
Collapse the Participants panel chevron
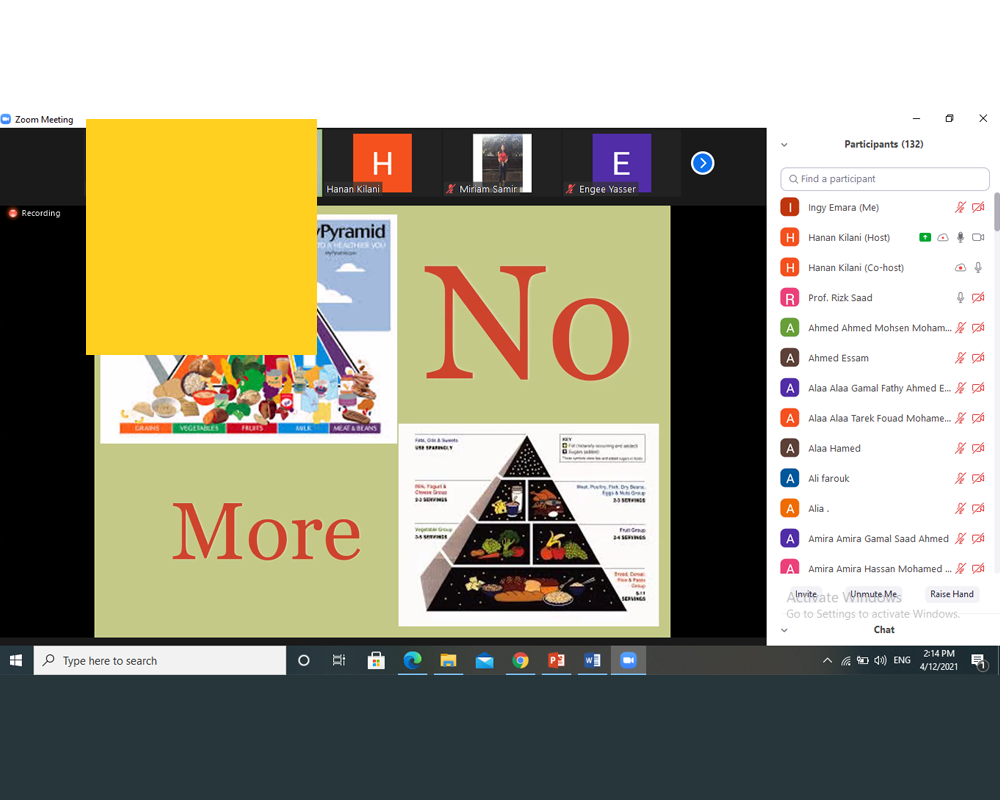pos(784,145)
